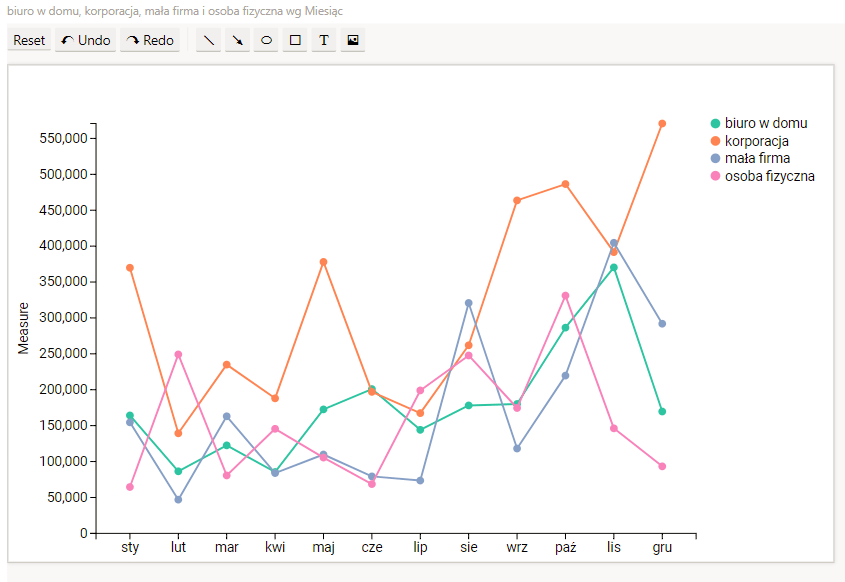Image resolution: width=845 pixels, height=582 pixels.
Task: Pick the rectangle shape tool
Action: [x=295, y=41]
